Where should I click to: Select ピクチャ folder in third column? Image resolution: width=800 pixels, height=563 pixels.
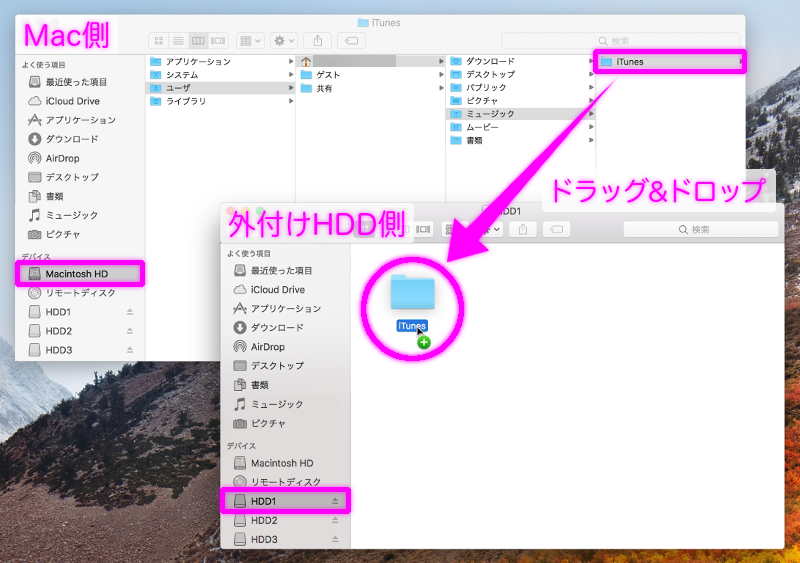tap(521, 101)
